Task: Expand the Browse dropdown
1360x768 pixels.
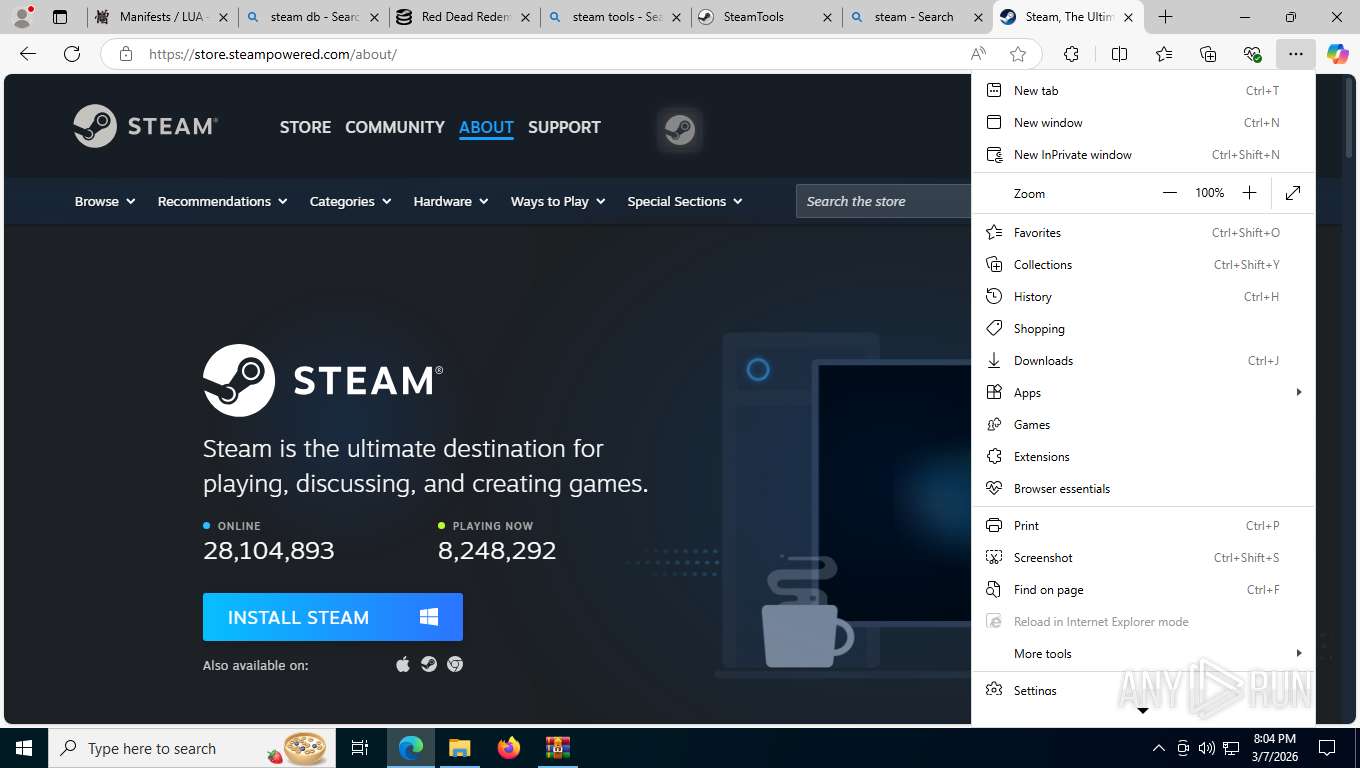Action: pyautogui.click(x=105, y=201)
